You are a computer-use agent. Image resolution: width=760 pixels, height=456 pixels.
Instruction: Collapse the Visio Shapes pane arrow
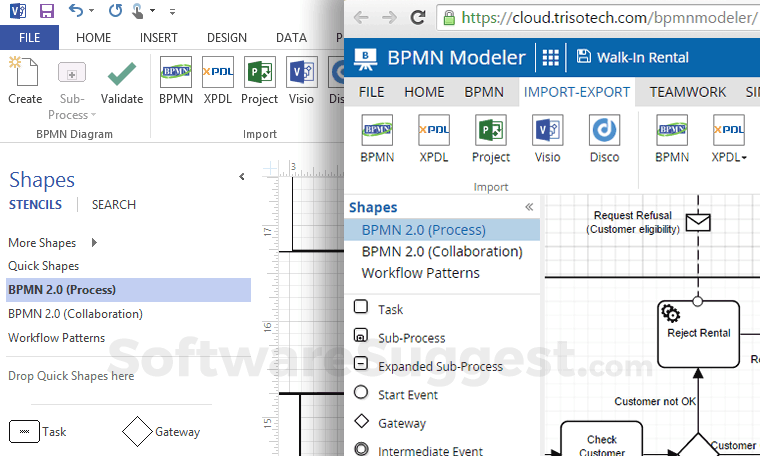coord(242,177)
